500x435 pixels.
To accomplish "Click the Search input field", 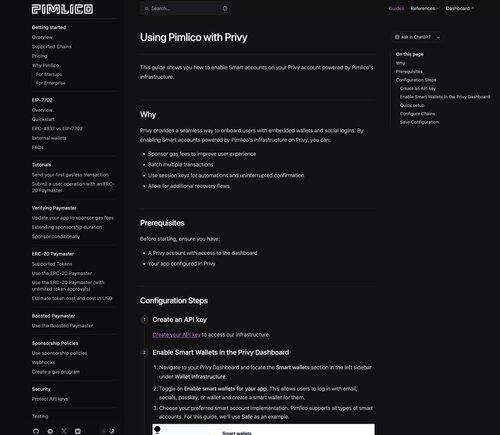I will (x=185, y=9).
